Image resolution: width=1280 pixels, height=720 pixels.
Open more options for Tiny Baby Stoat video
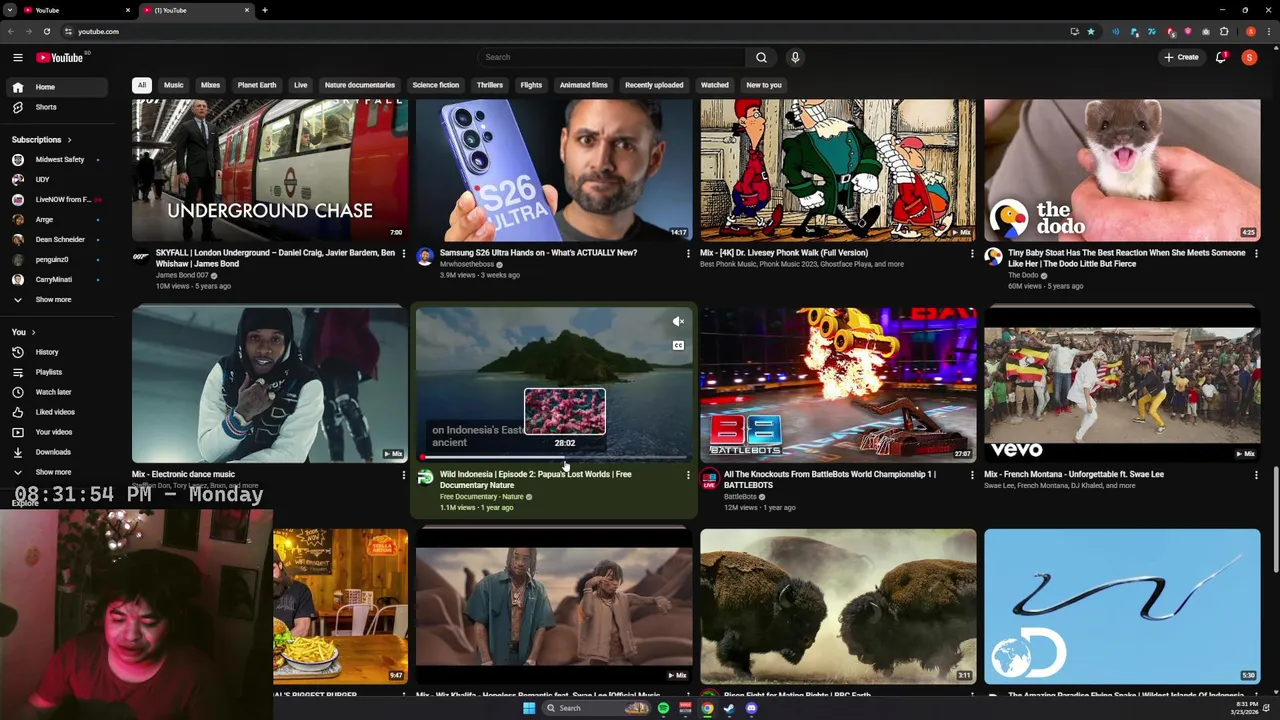(x=1256, y=253)
